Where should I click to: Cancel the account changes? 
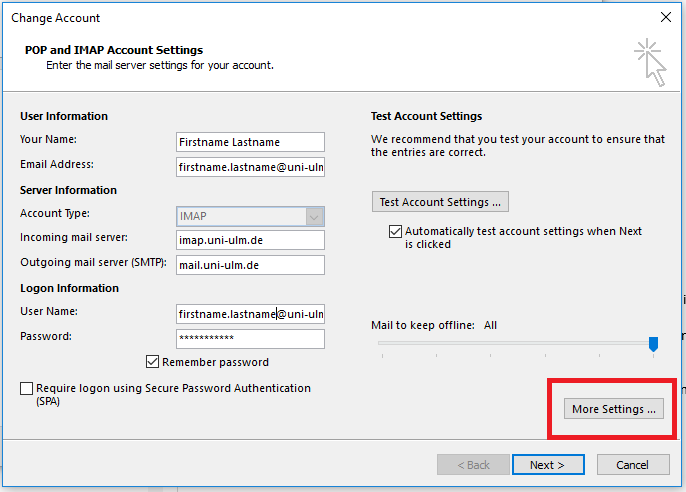(x=633, y=464)
